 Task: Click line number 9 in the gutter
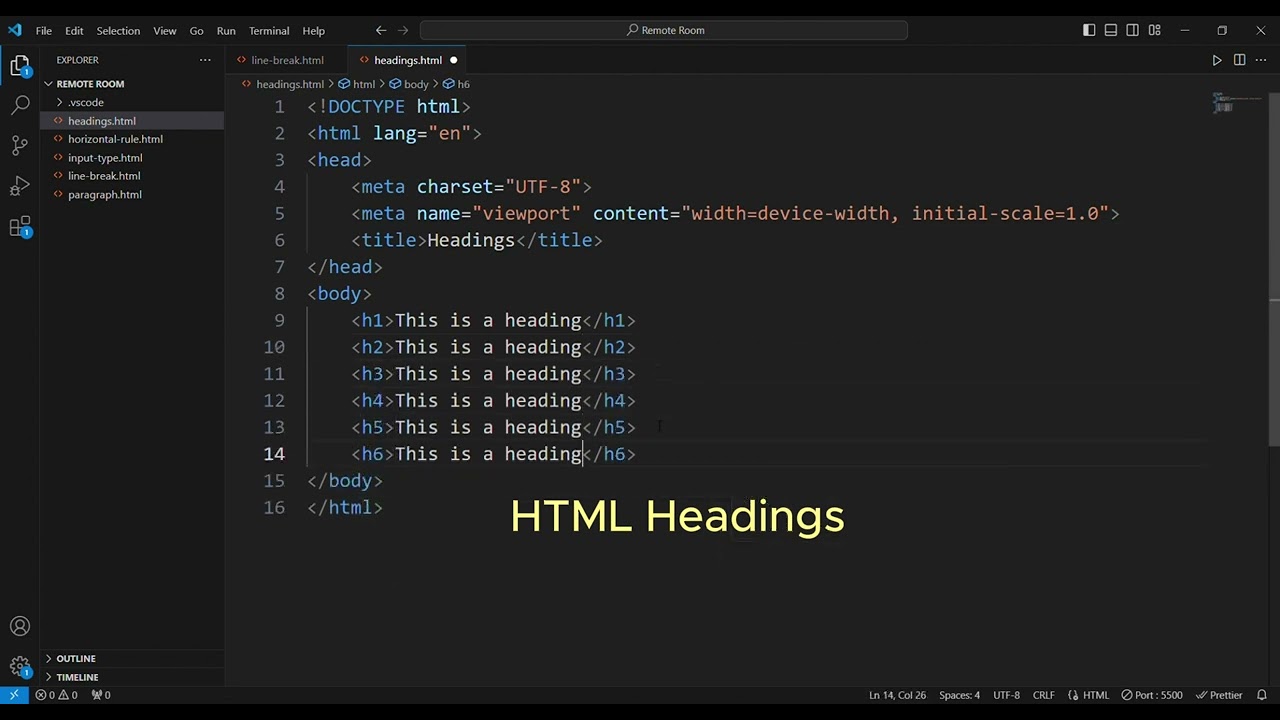click(279, 320)
